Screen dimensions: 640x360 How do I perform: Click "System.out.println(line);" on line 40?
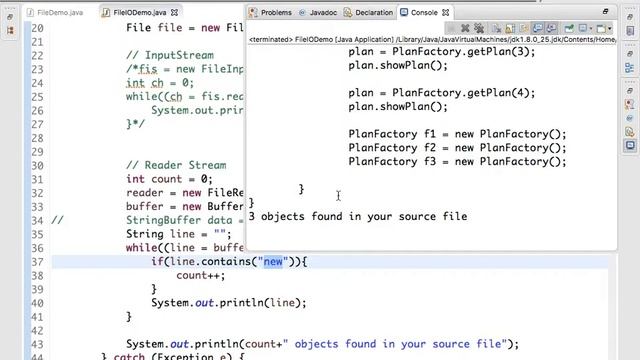[229, 302]
